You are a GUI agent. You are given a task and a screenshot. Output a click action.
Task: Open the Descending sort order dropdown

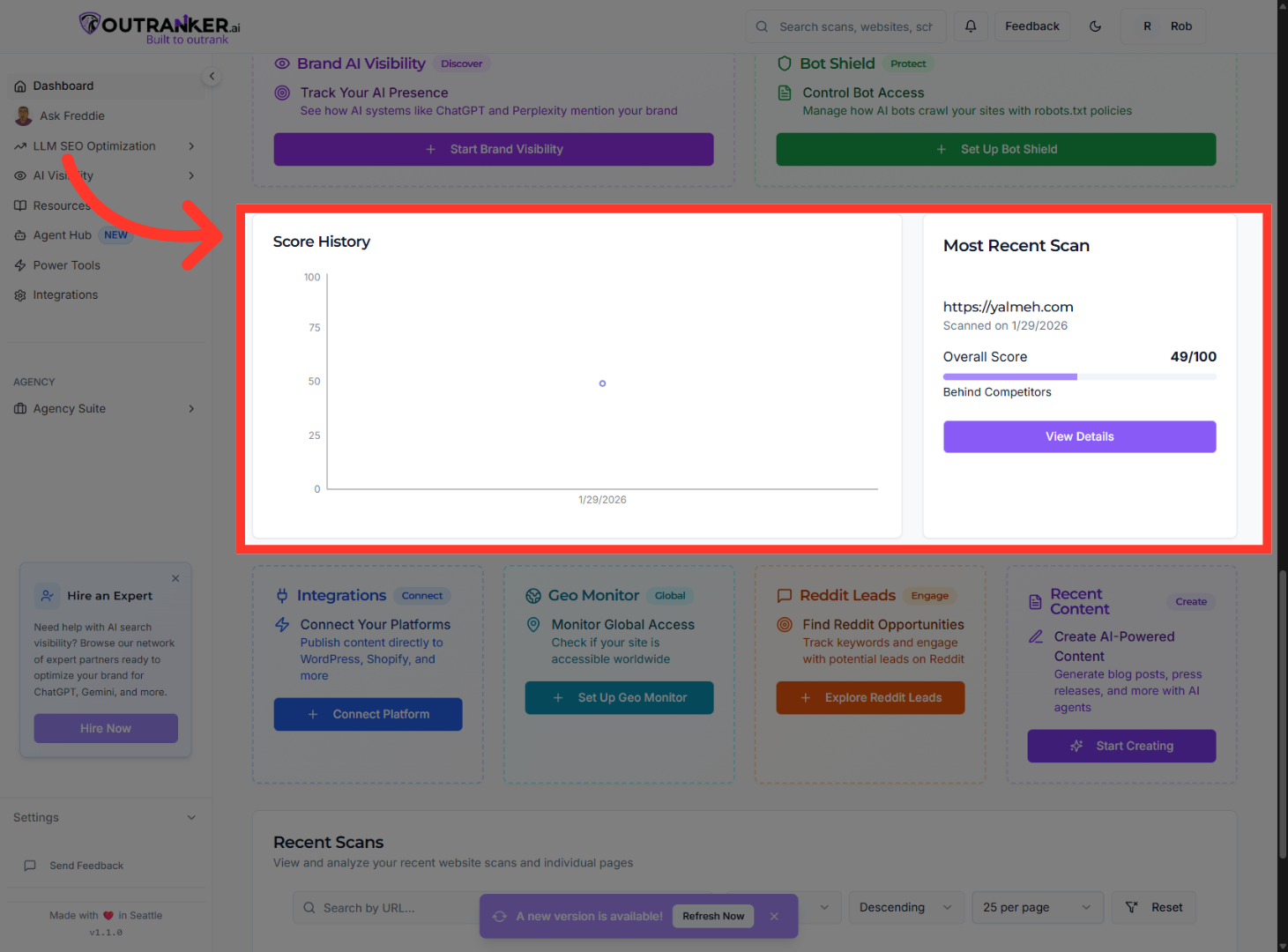pyautogui.click(x=905, y=907)
